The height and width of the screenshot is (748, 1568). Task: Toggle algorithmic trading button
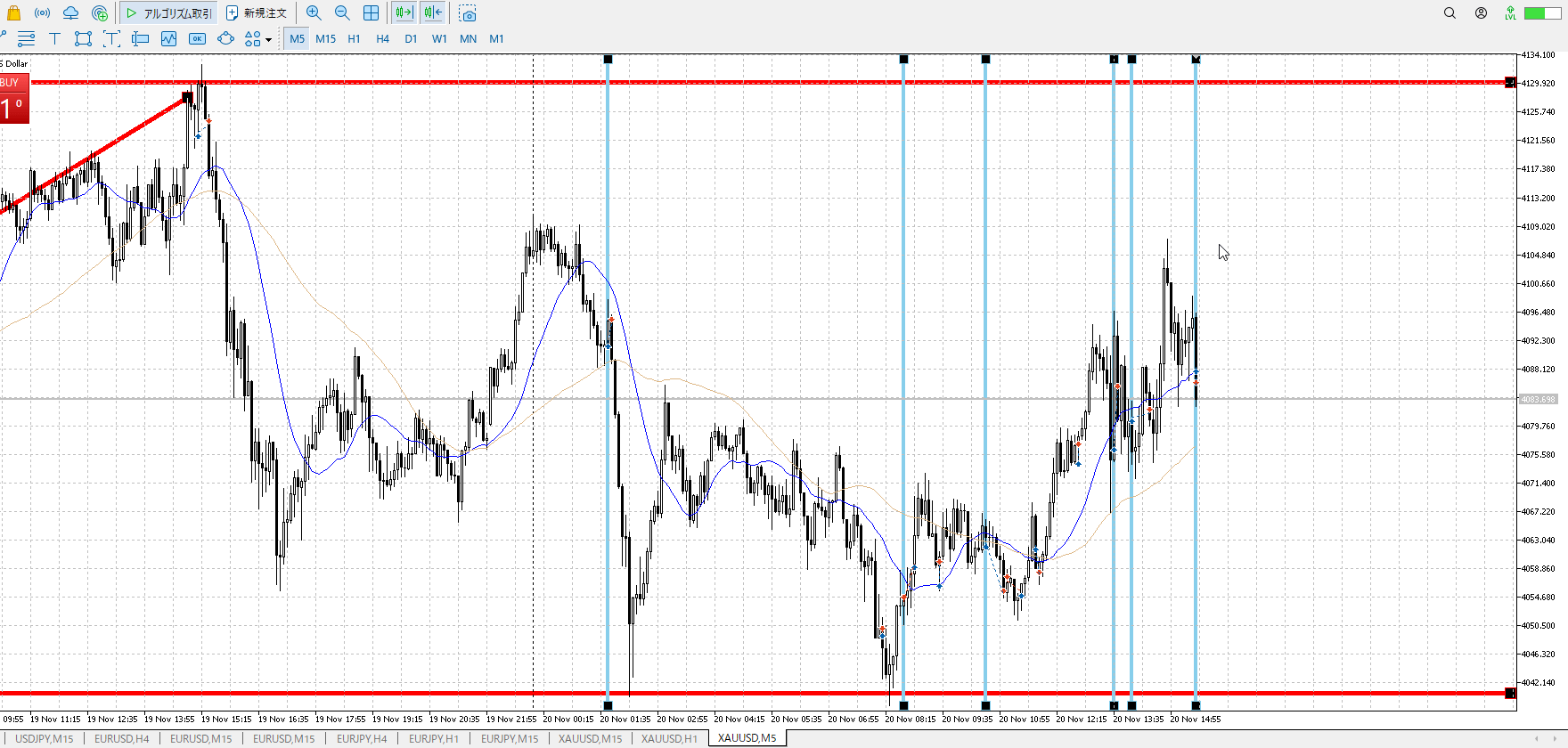click(168, 12)
